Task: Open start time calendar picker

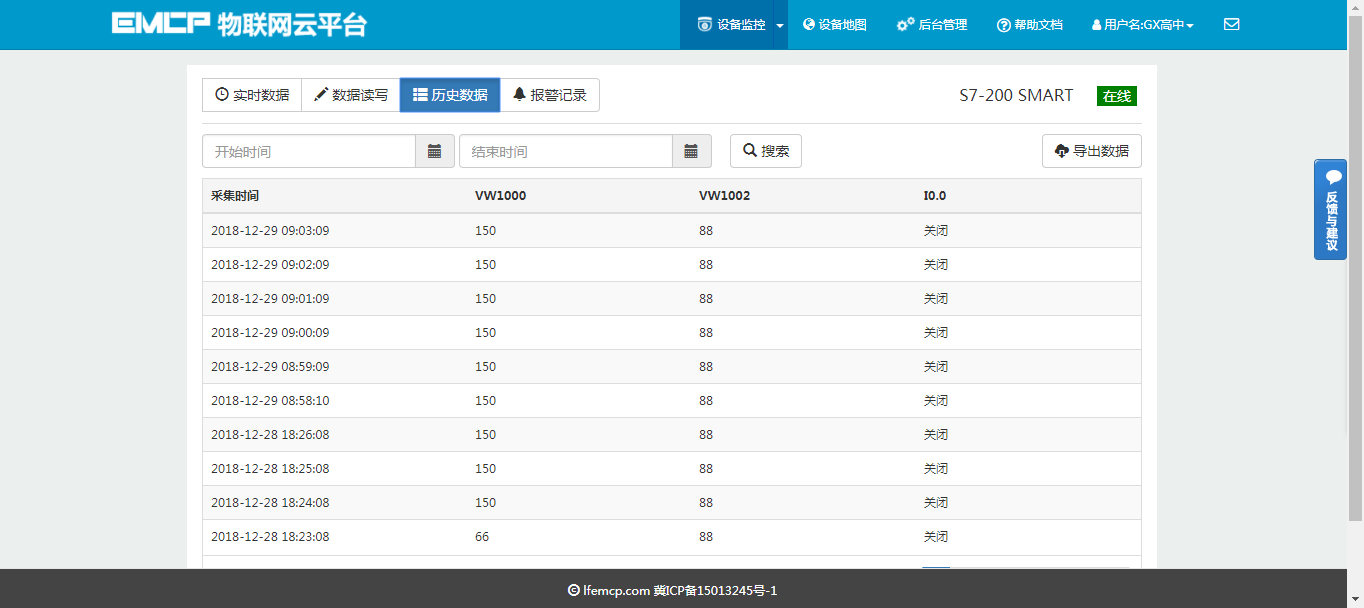Action: pyautogui.click(x=435, y=151)
